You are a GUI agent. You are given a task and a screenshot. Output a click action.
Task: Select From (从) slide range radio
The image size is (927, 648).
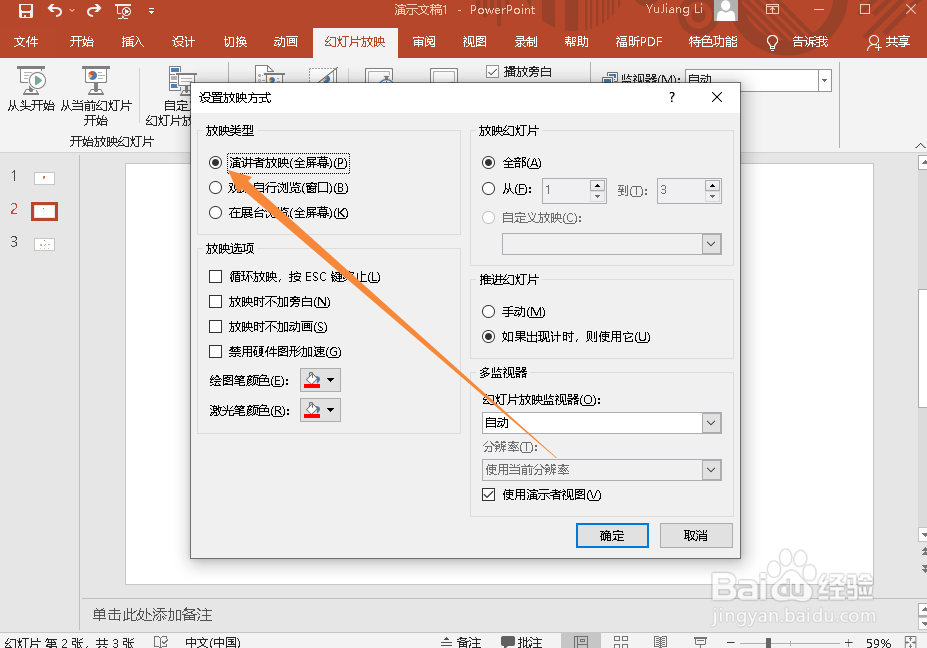488,189
